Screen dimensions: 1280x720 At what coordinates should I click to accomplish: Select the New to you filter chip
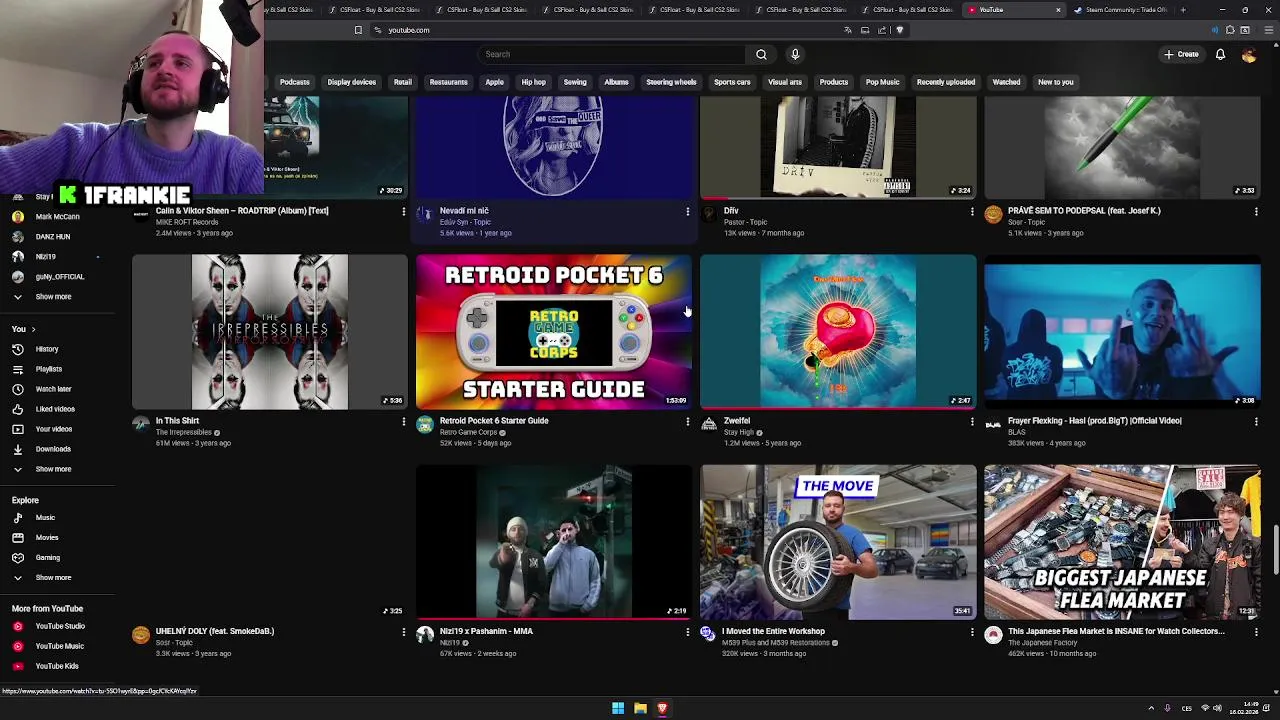coord(1055,82)
